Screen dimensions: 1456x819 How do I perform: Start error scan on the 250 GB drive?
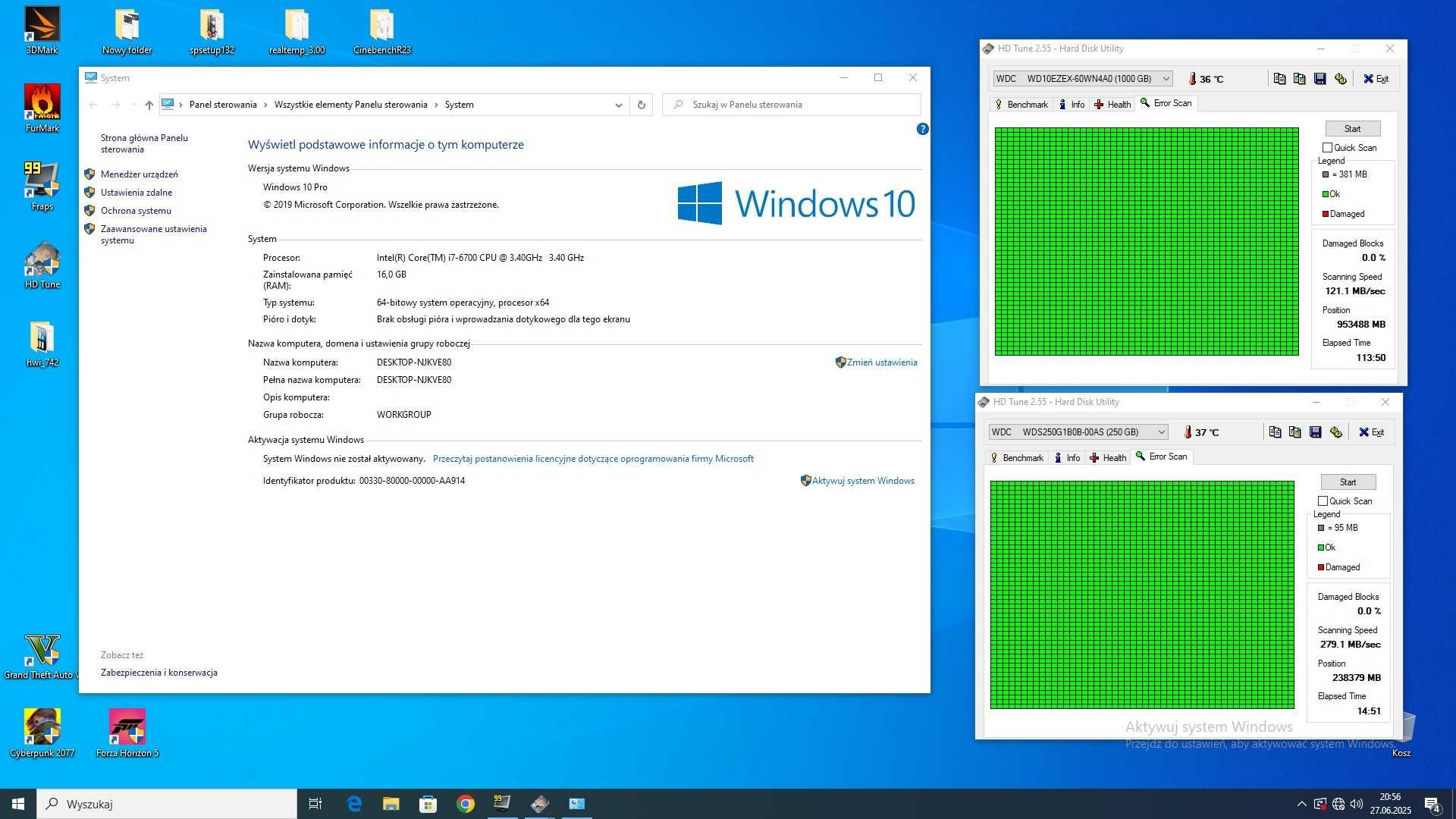pos(1348,482)
